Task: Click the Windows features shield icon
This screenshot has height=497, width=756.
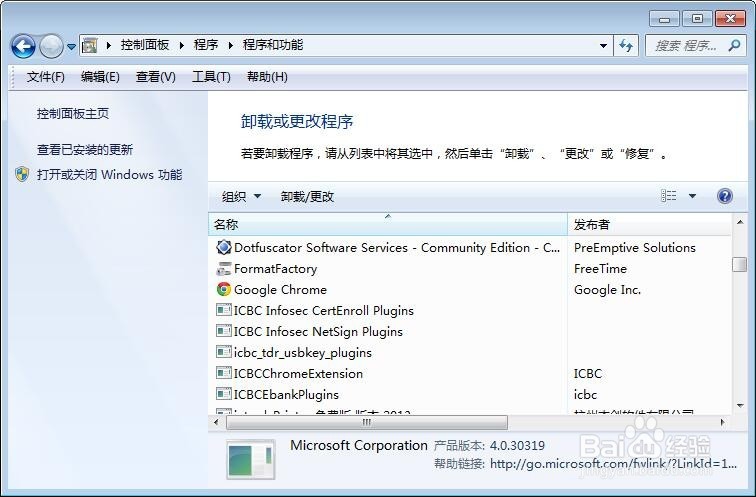Action: [x=22, y=174]
